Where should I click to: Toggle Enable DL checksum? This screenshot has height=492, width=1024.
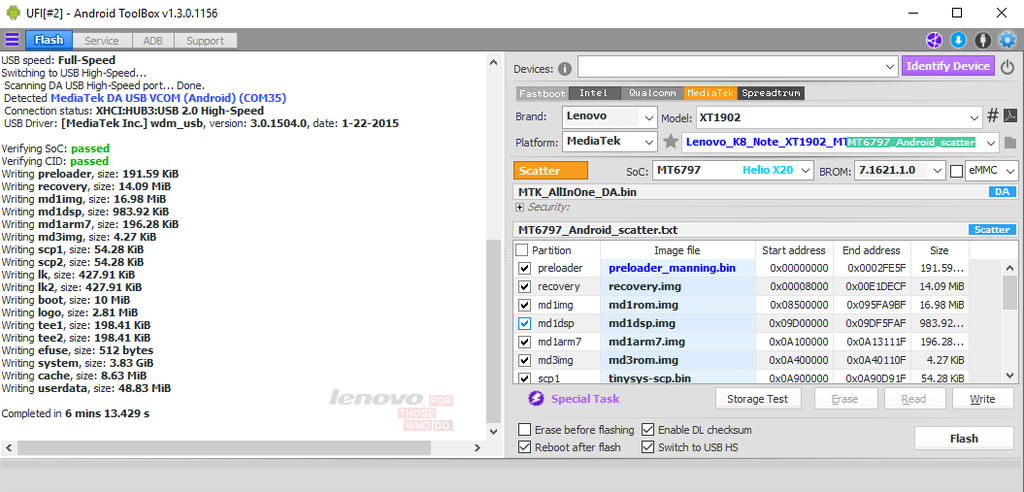[648, 430]
